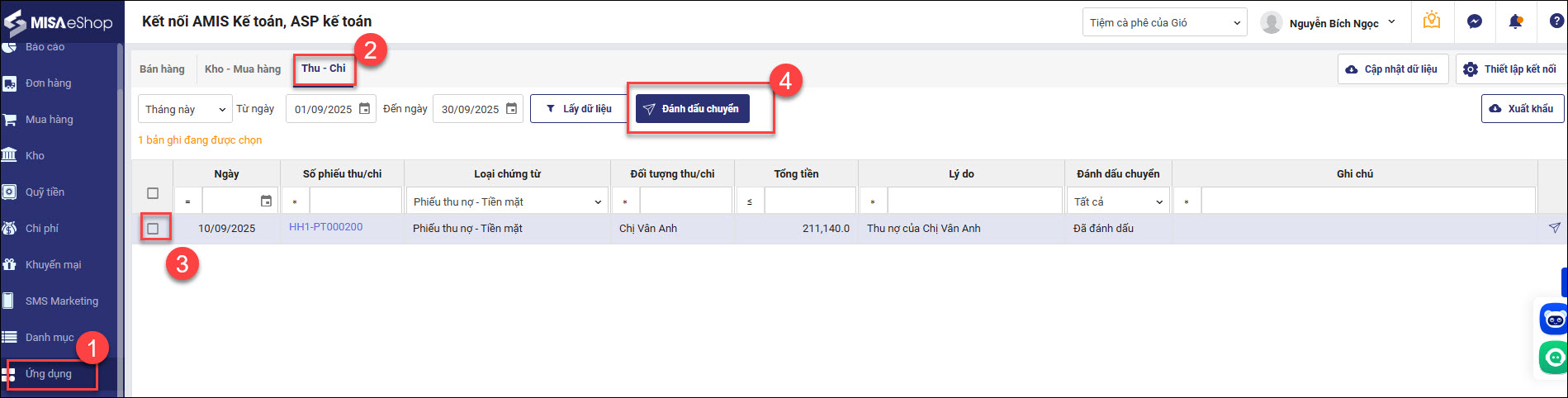Screen dimensions: 1568x398
Task: Click the help question mark icon
Action: pos(1556,22)
